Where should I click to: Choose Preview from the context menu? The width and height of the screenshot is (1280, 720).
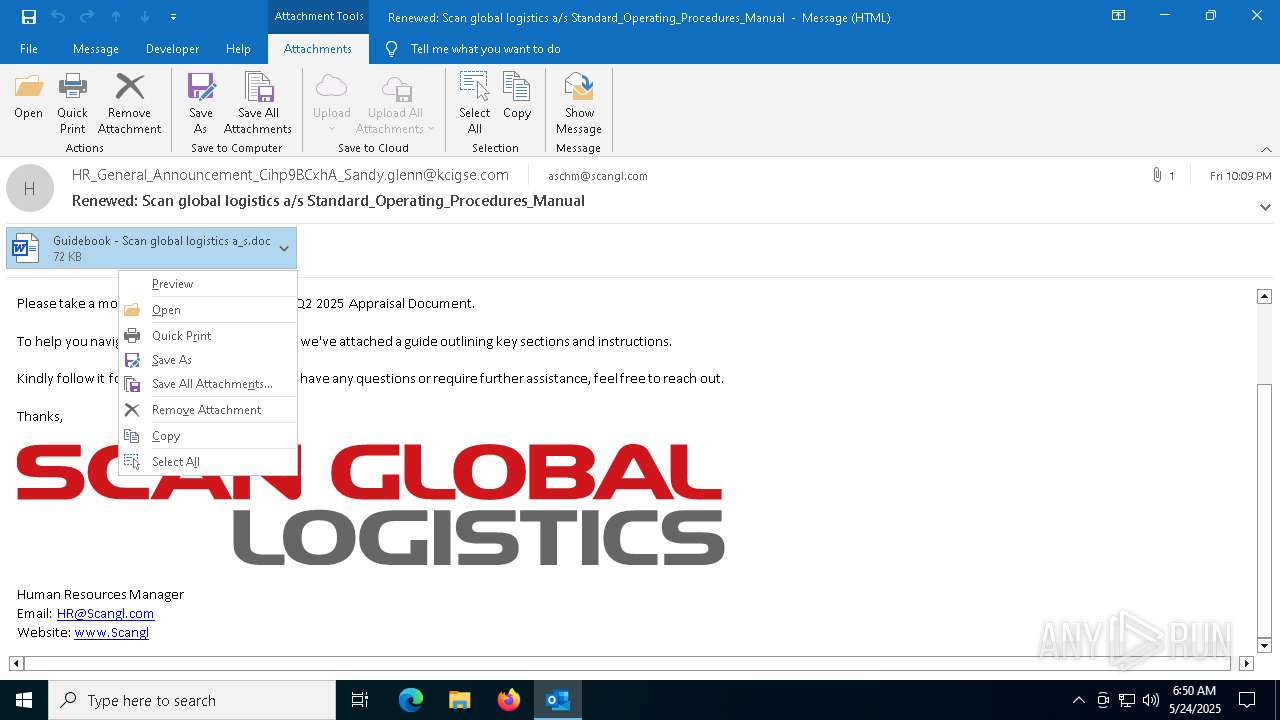(x=208, y=284)
